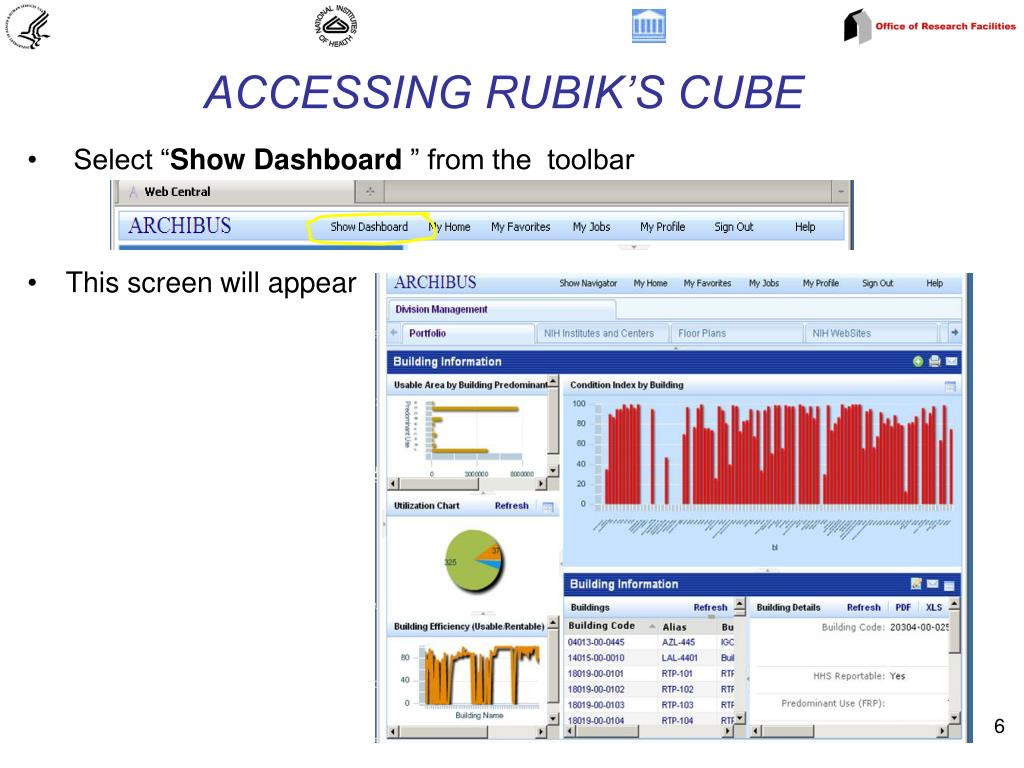Refresh the Buildings list

[x=711, y=607]
